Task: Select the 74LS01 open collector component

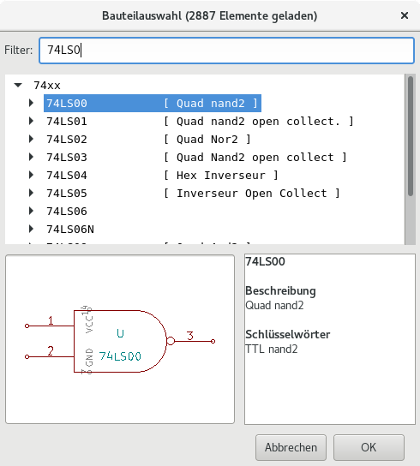Action: pos(199,121)
